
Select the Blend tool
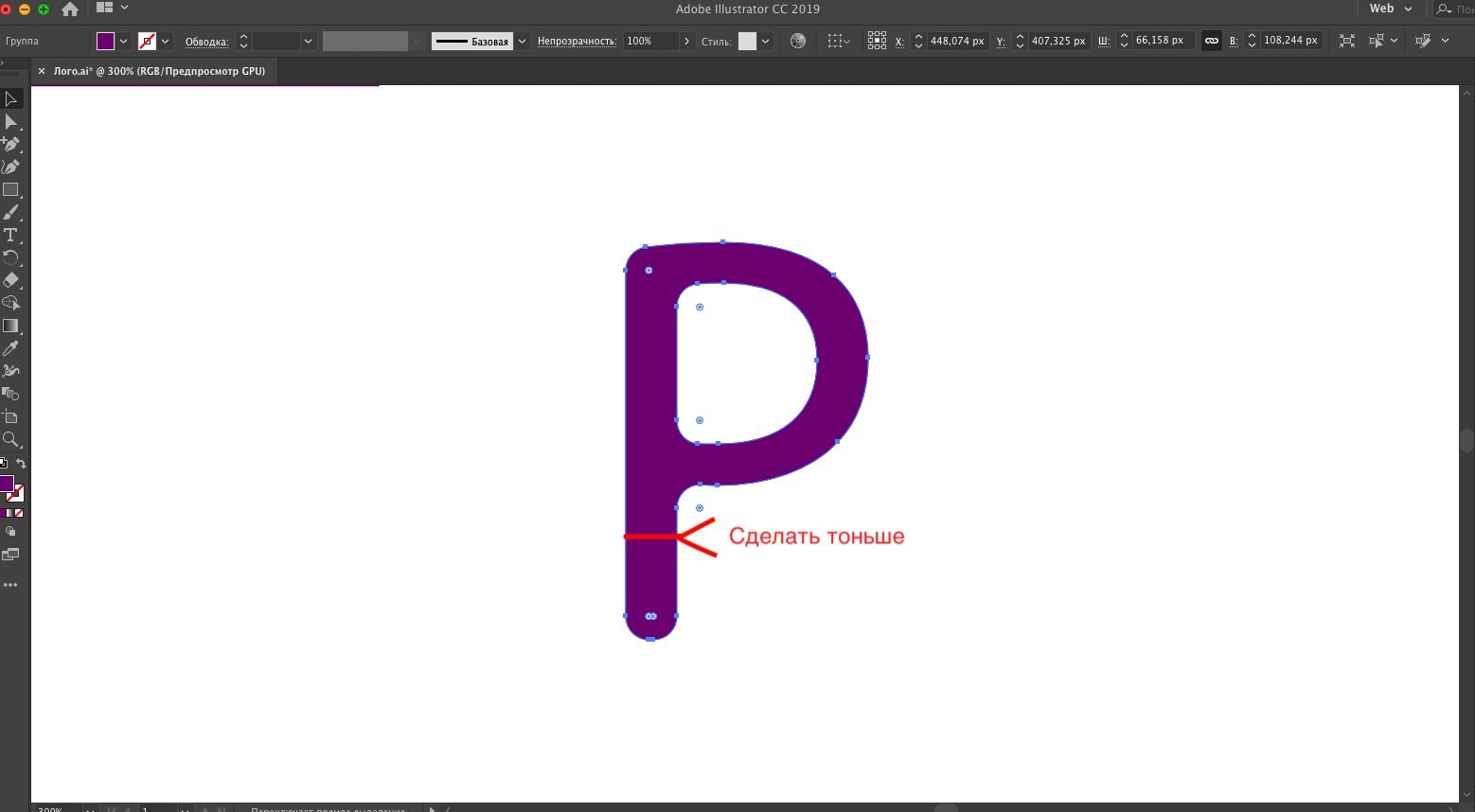coord(11,394)
